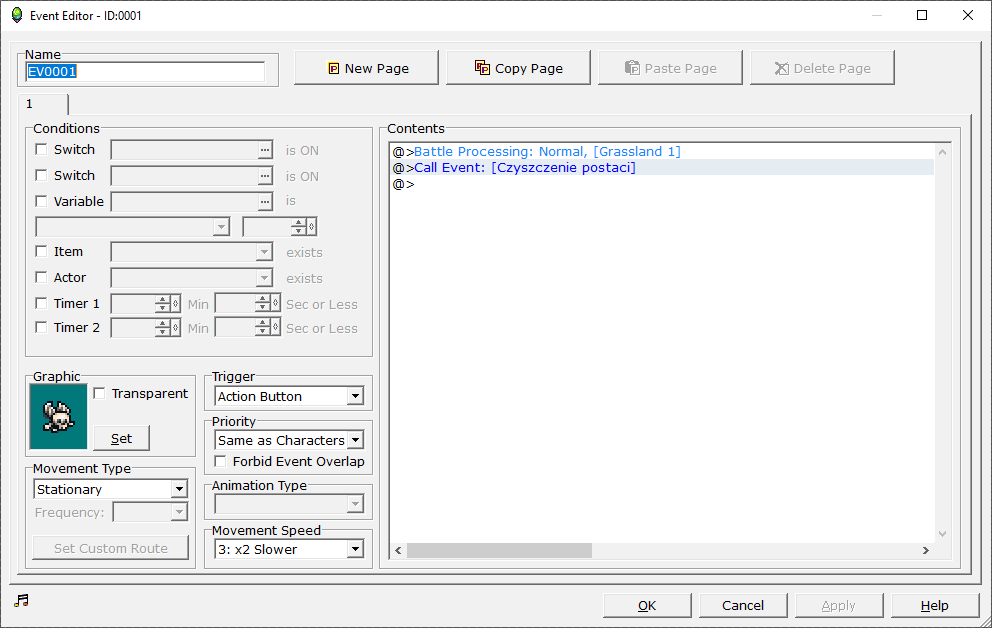
Task: Select the event Name input field
Action: click(x=145, y=71)
